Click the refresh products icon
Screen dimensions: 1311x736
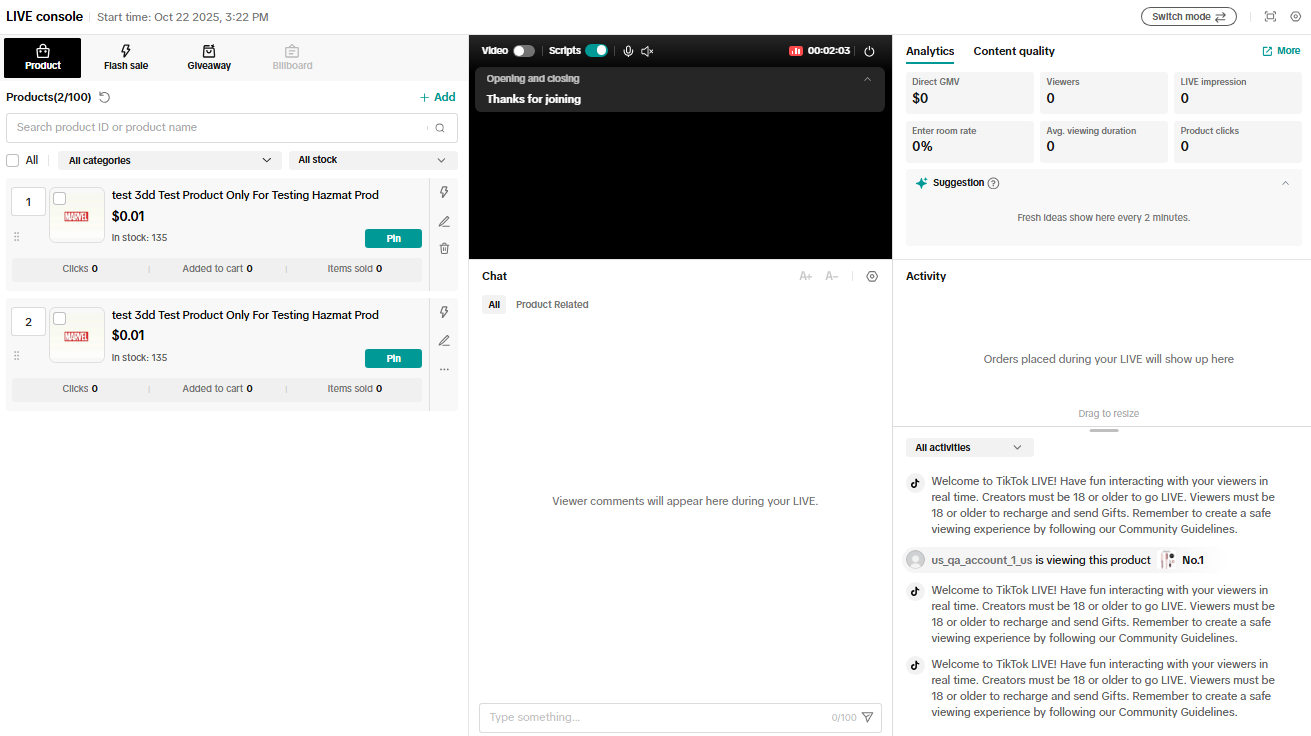point(105,97)
